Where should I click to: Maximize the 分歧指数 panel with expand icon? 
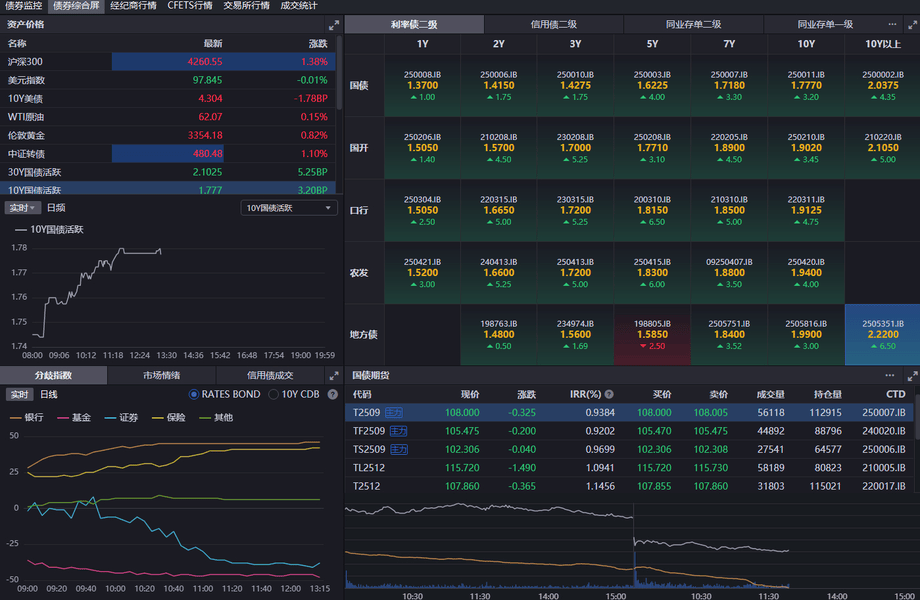click(333, 376)
